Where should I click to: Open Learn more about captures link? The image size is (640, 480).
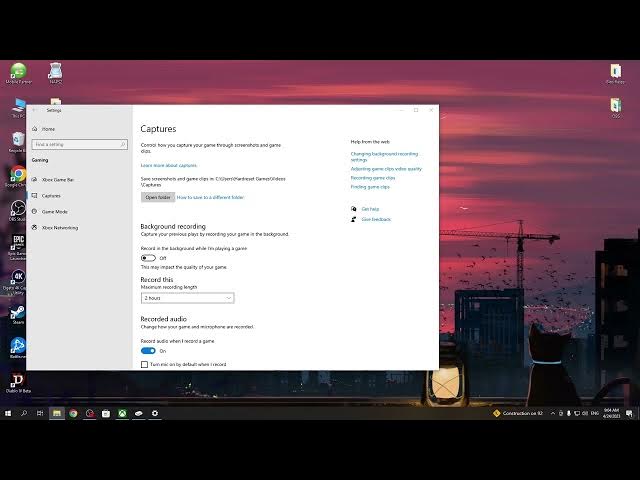169,165
